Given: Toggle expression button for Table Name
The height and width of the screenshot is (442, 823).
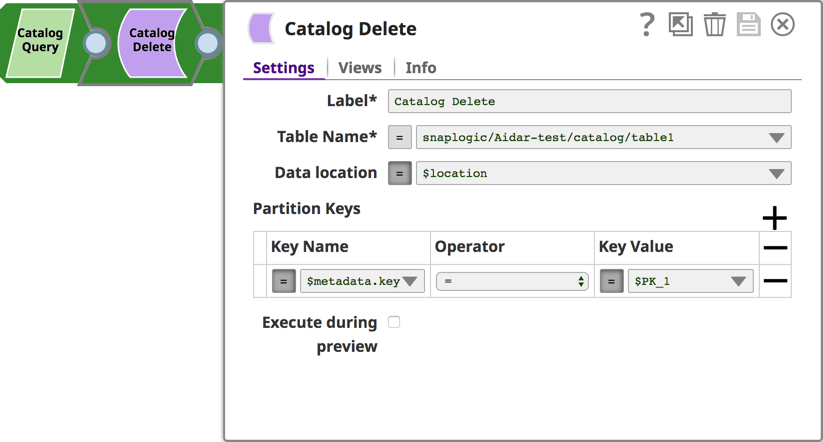Looking at the screenshot, I should (399, 137).
